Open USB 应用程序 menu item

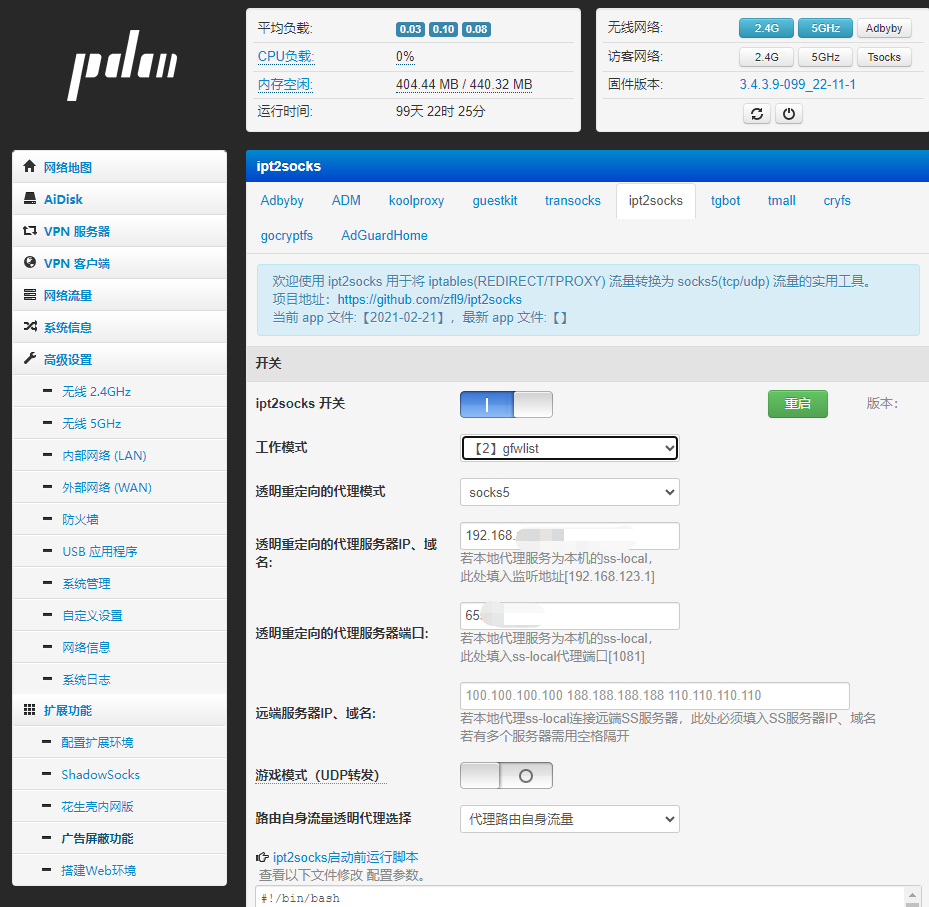pos(100,551)
